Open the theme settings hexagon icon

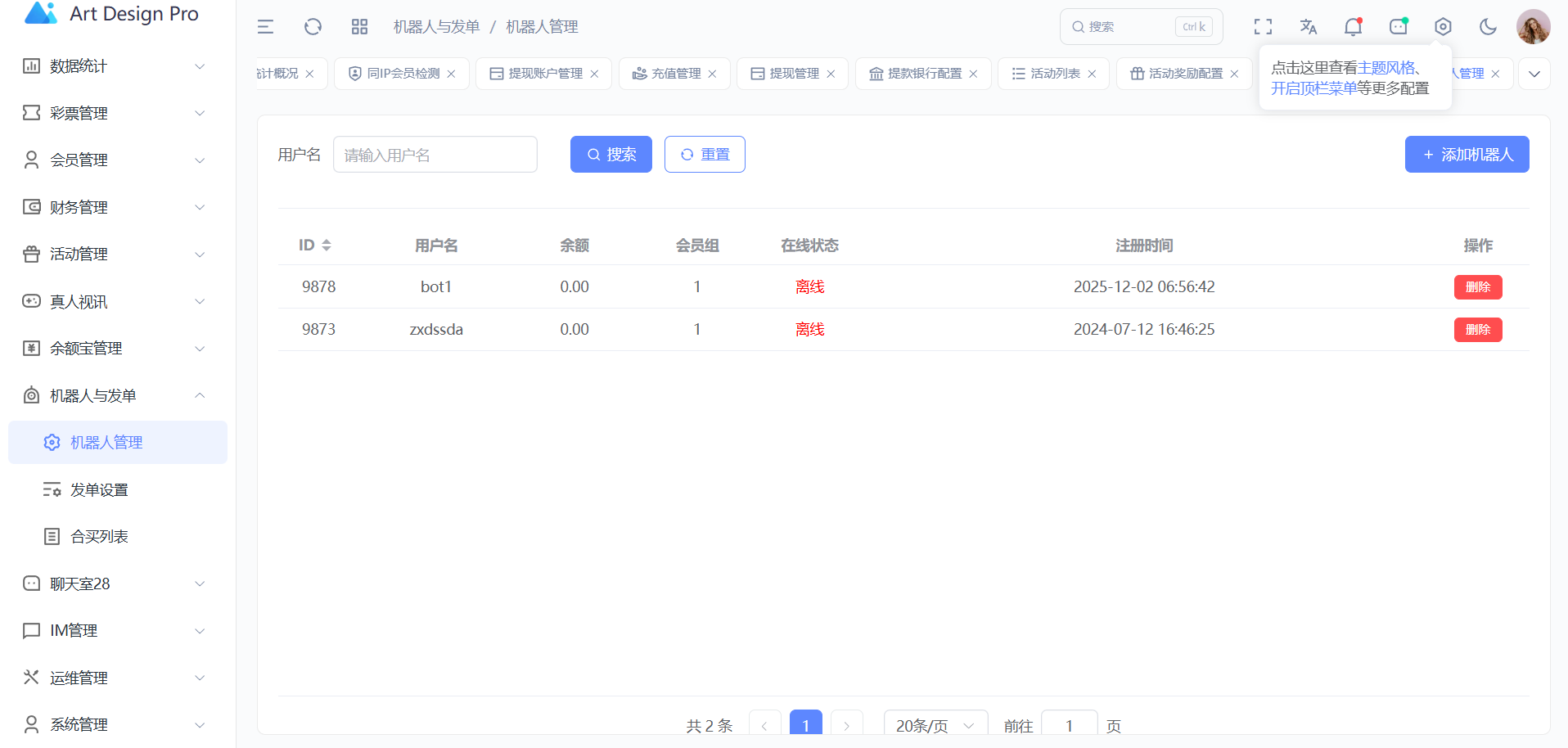(x=1443, y=27)
